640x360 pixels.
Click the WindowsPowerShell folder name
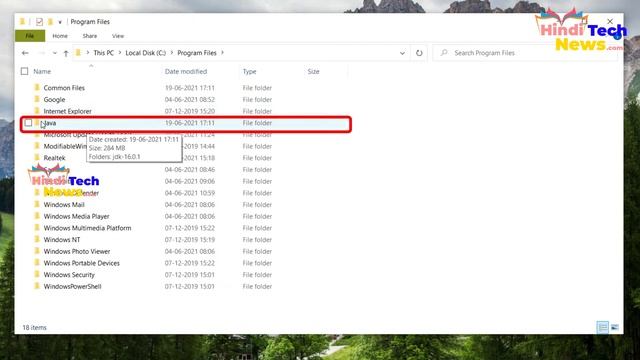(72, 287)
